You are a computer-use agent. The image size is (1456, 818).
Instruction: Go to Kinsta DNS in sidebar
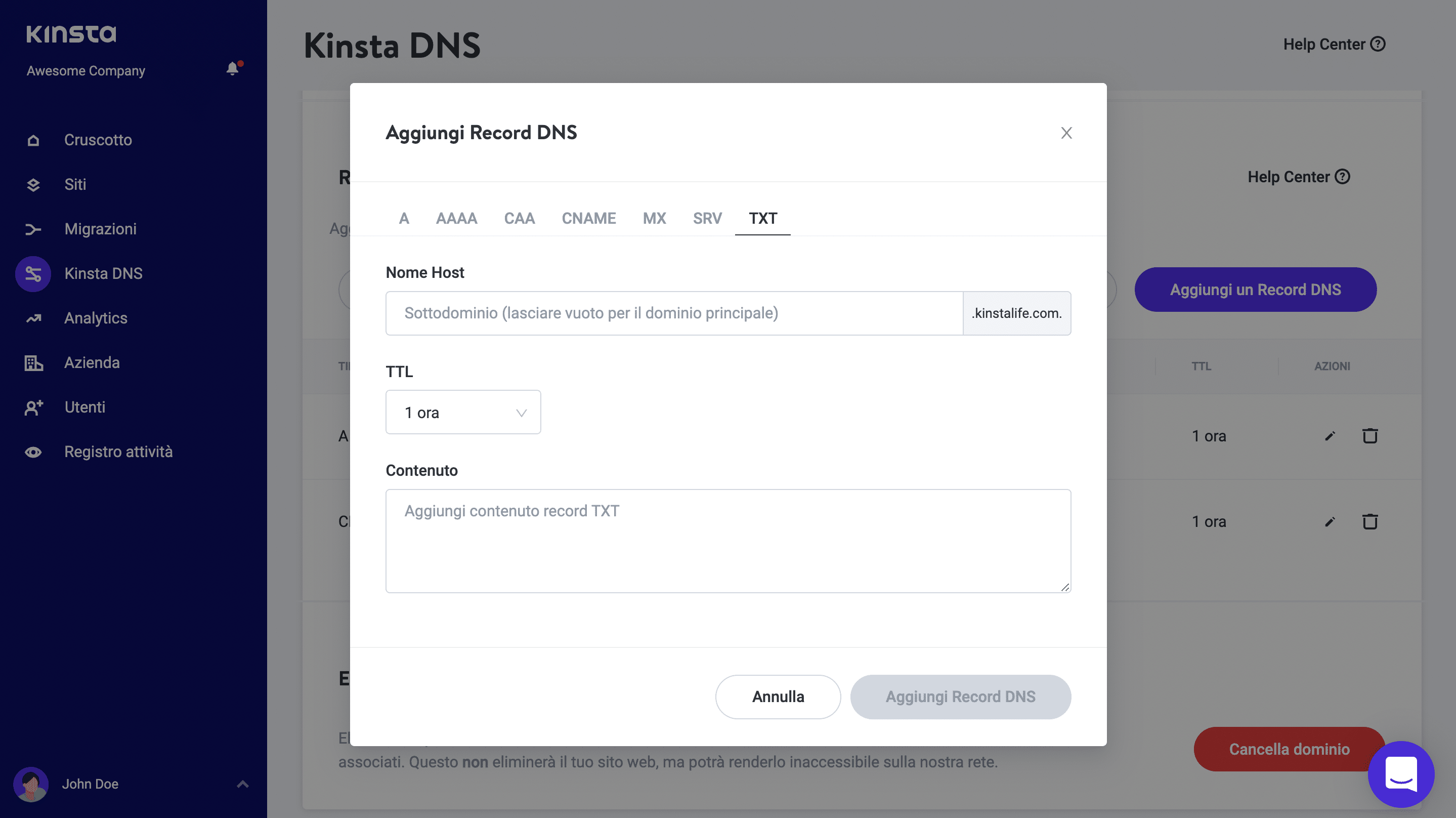103,274
